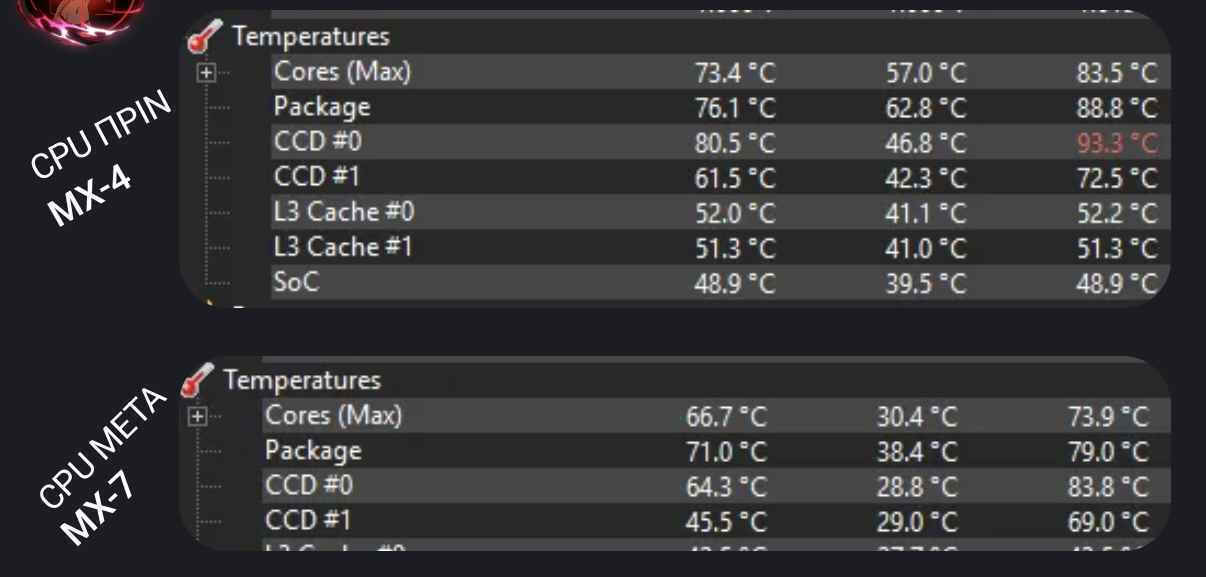The height and width of the screenshot is (577, 1206).
Task: Select the L3 Cache #1 row
Action: 720,248
